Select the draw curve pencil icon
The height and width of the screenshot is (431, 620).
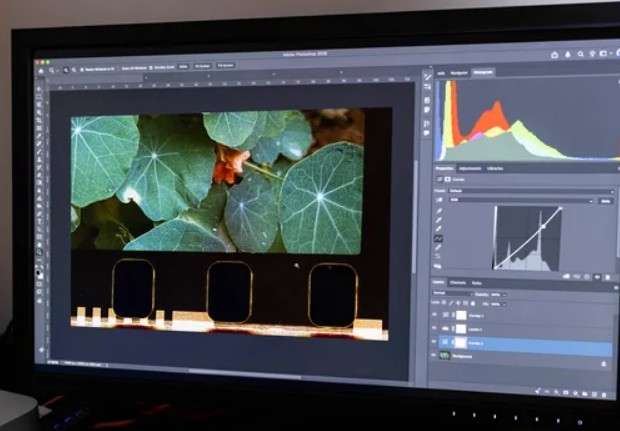tap(438, 248)
